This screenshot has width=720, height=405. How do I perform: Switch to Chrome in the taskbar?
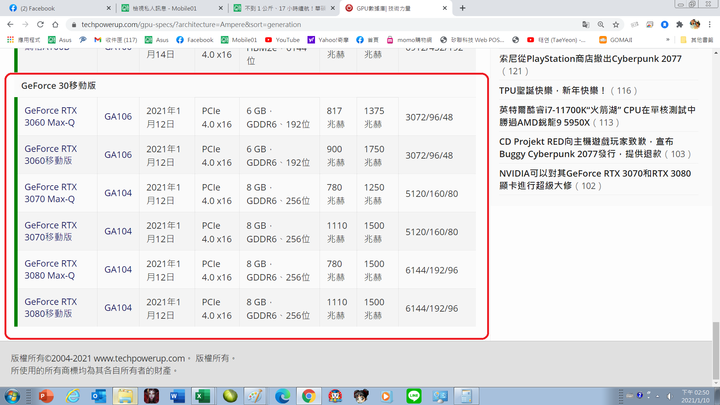coord(309,396)
